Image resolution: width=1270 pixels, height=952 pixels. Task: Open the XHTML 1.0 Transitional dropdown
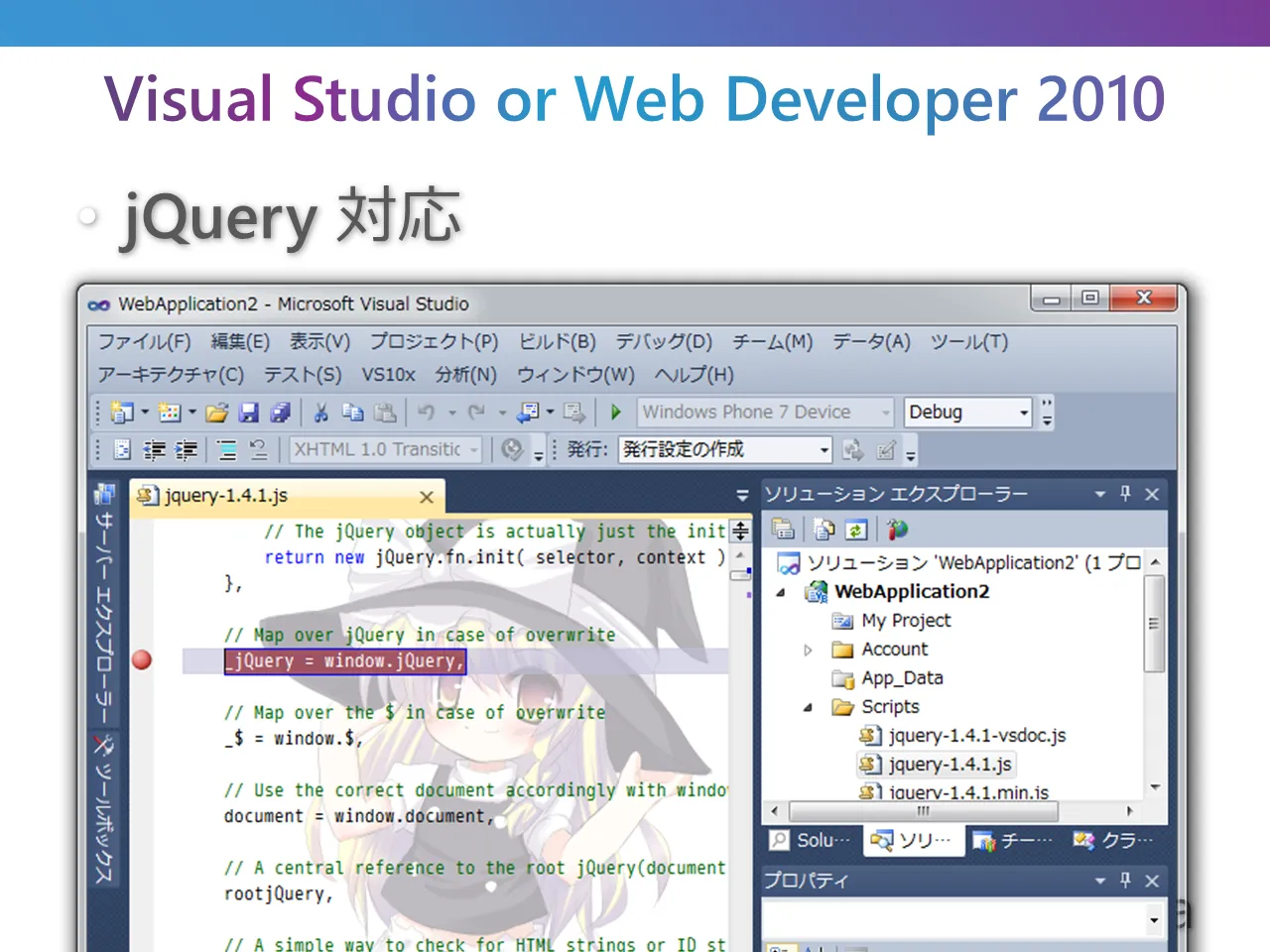coord(474,450)
